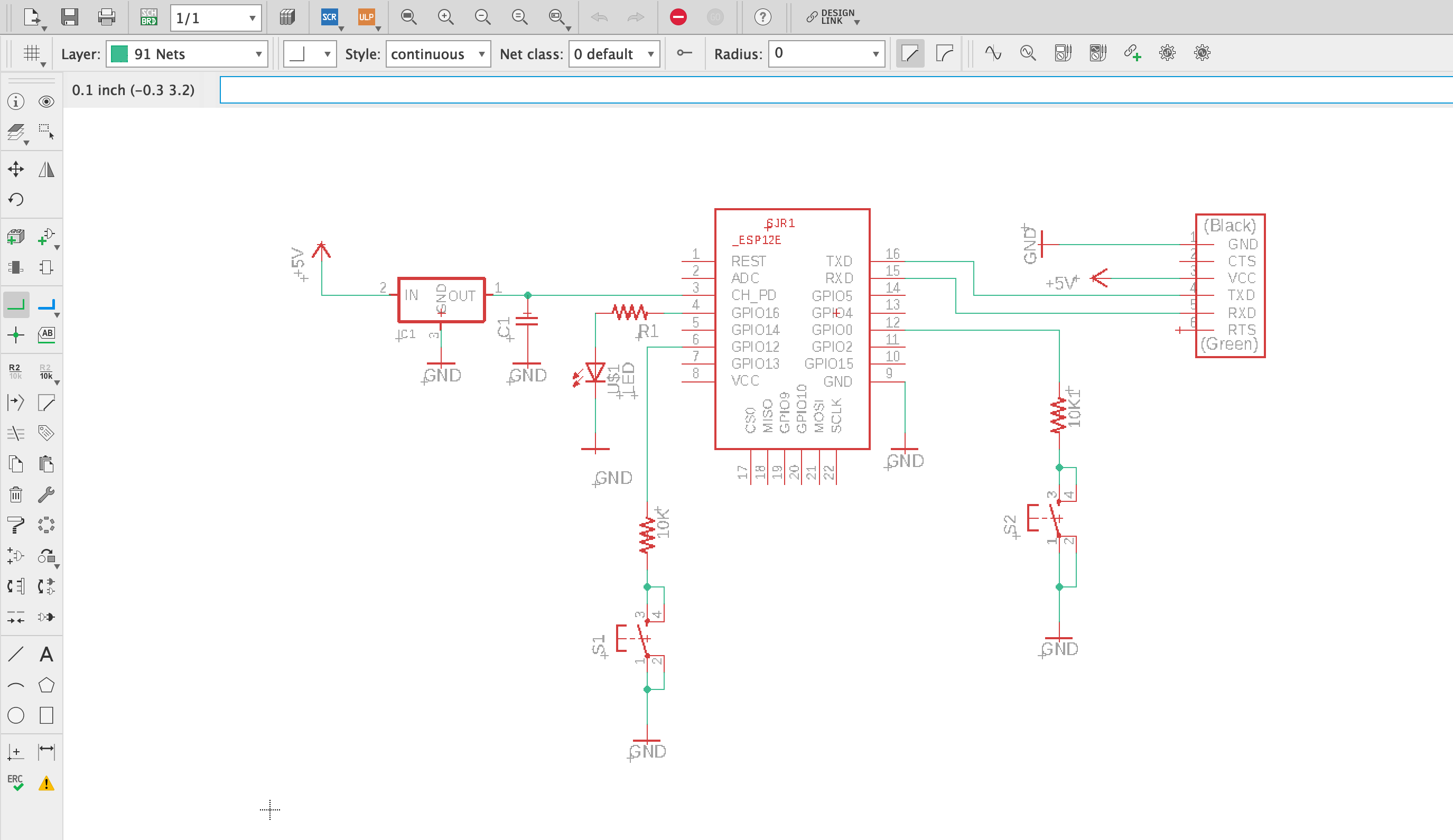This screenshot has height=840, width=1453.
Task: Open the wire bend style dropdown
Action: click(x=310, y=54)
